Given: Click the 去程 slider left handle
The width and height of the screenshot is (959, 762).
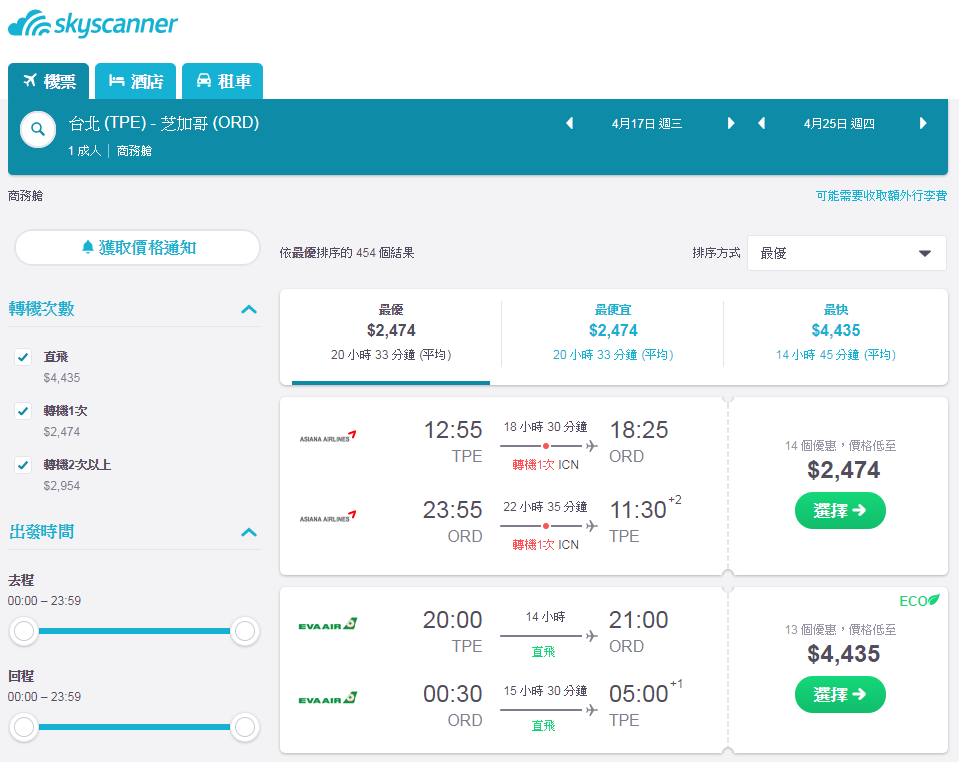Looking at the screenshot, I should point(24,631).
